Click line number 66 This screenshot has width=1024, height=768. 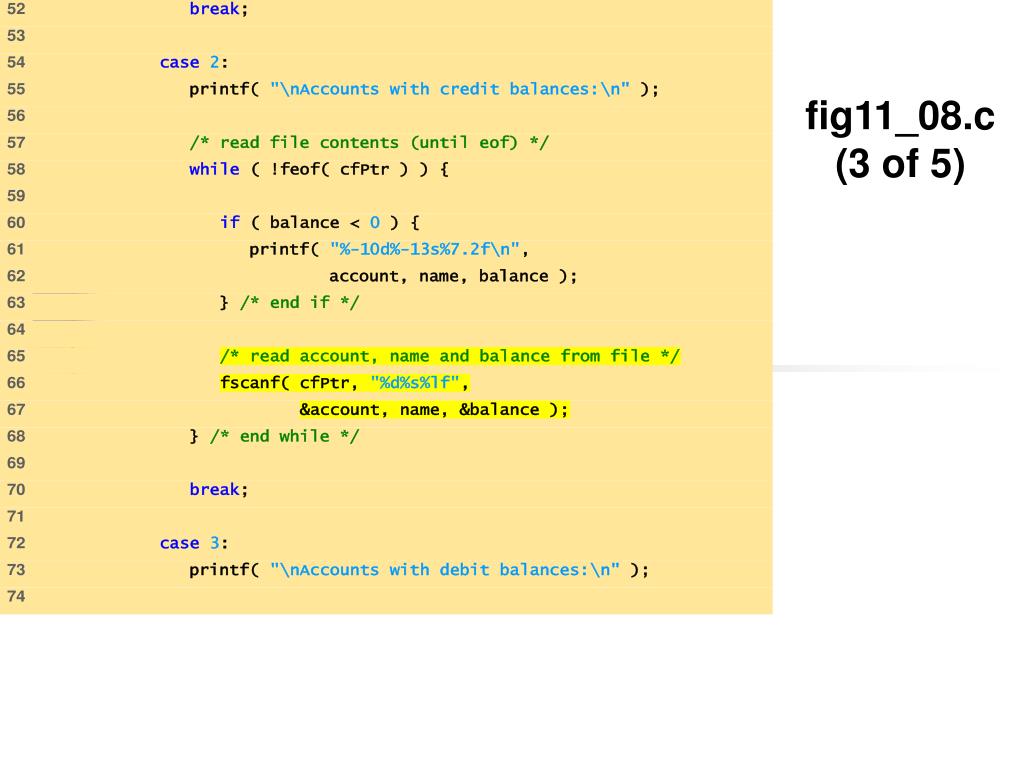16,383
